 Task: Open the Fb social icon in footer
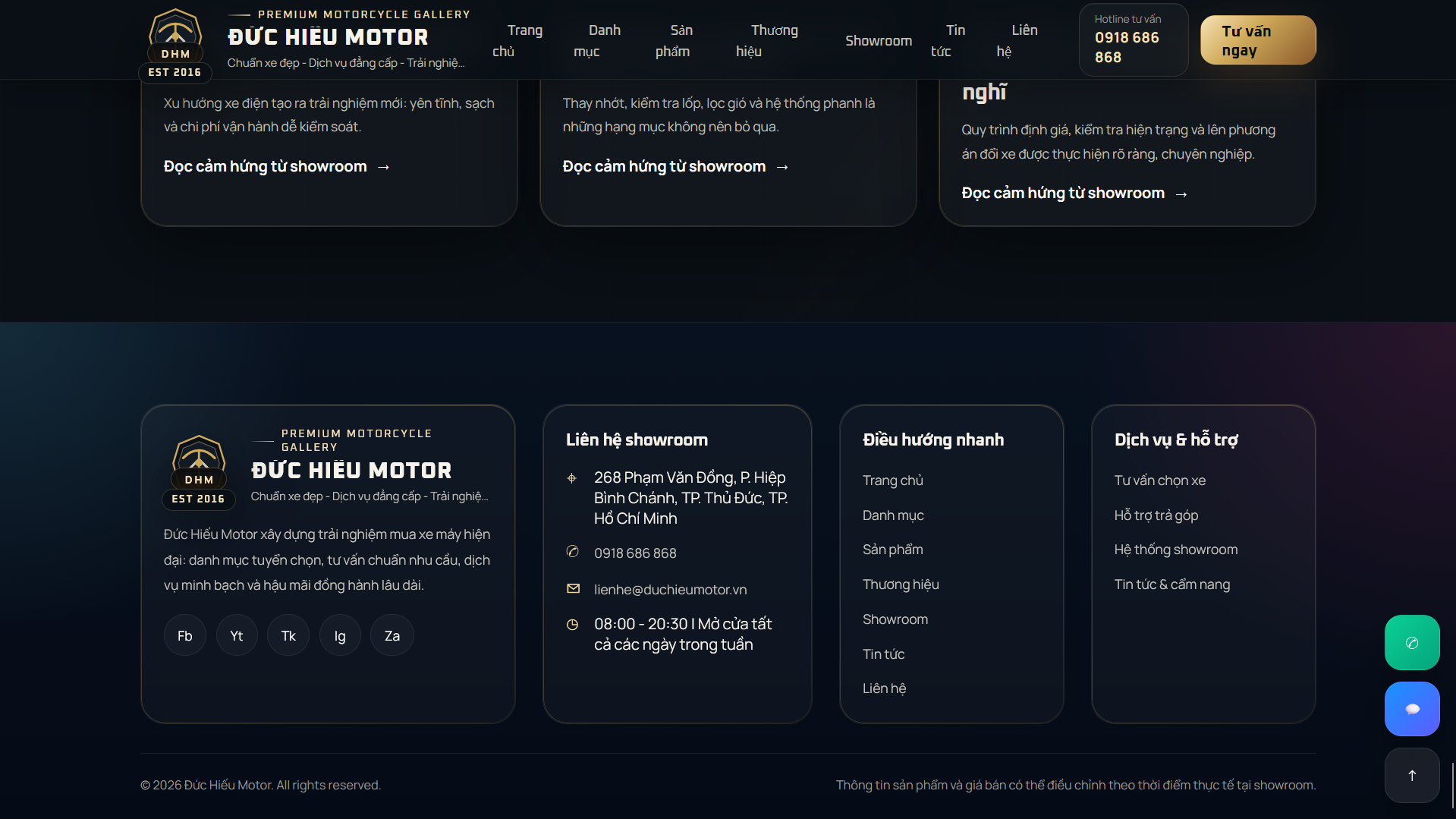[x=185, y=635]
